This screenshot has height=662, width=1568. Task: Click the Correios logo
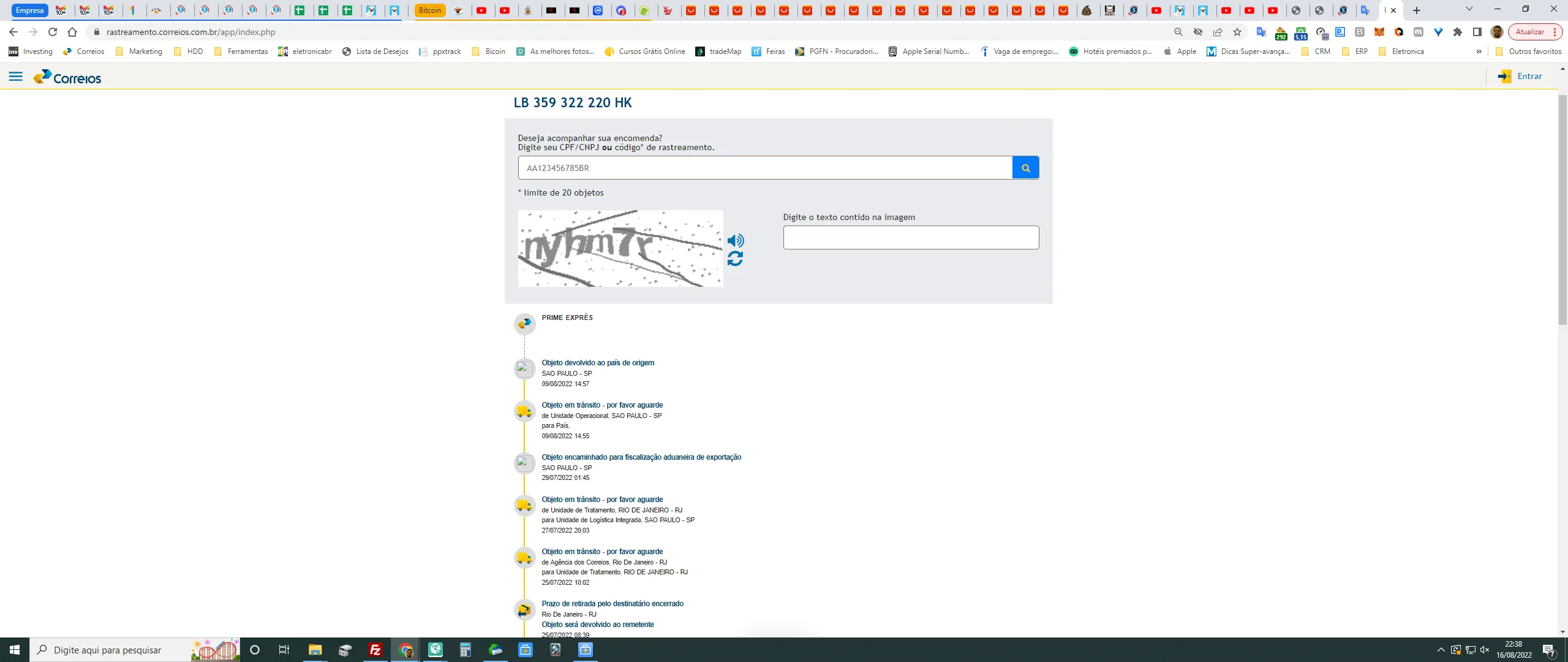point(68,77)
